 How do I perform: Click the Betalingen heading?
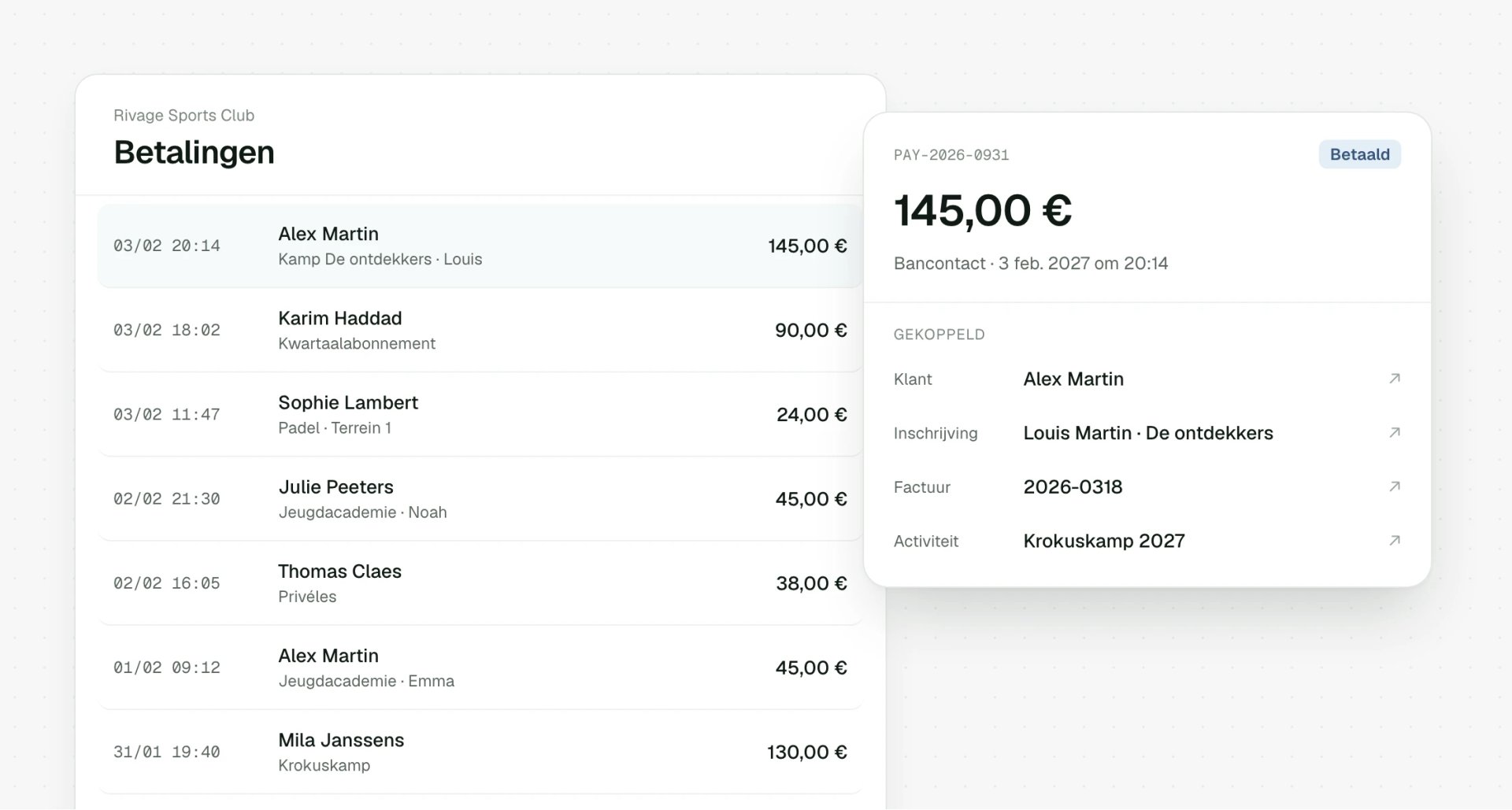pos(194,152)
